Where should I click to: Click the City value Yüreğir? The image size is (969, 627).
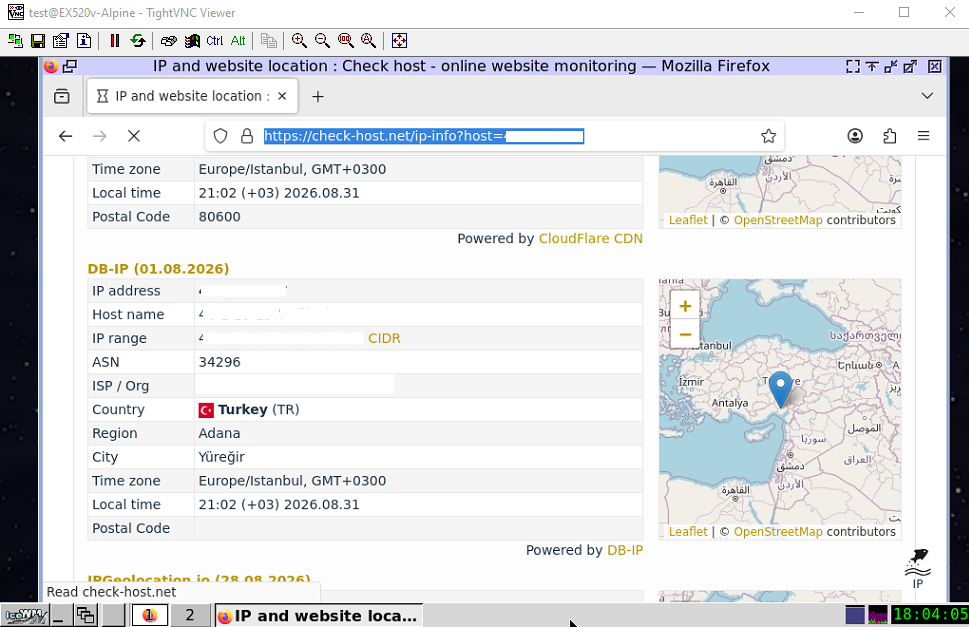[x=221, y=457]
